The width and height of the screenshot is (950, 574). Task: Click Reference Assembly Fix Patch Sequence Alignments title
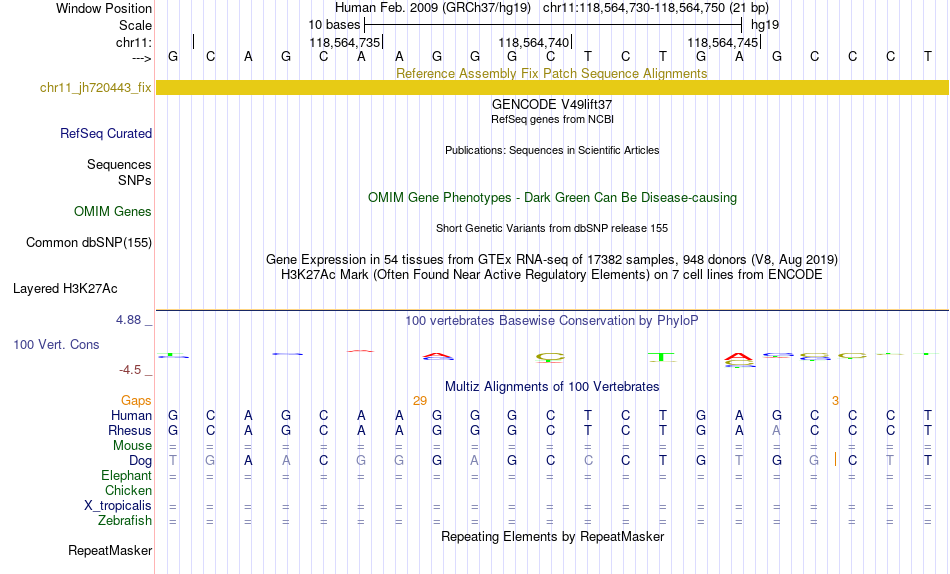pos(552,73)
